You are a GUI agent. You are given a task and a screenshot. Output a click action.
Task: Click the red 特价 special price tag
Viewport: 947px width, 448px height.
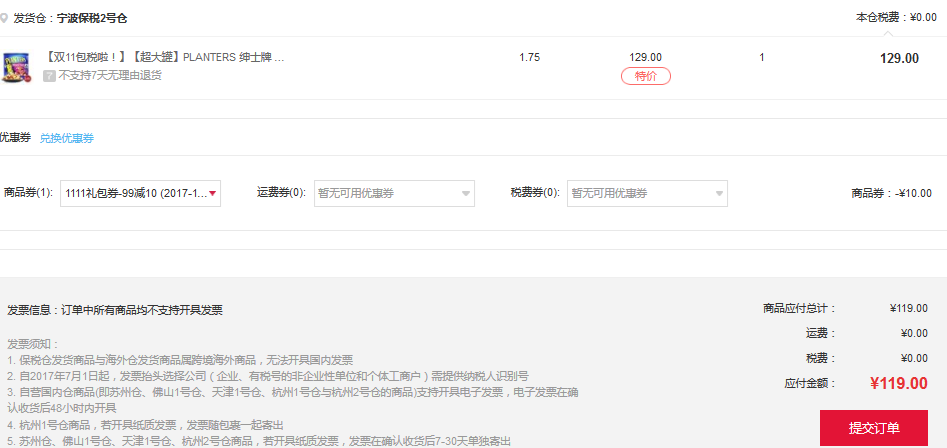coord(645,76)
